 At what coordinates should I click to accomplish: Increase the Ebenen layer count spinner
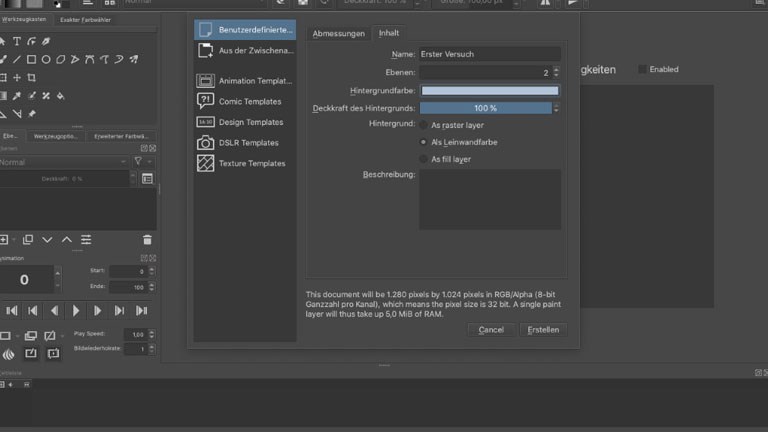(x=556, y=69)
